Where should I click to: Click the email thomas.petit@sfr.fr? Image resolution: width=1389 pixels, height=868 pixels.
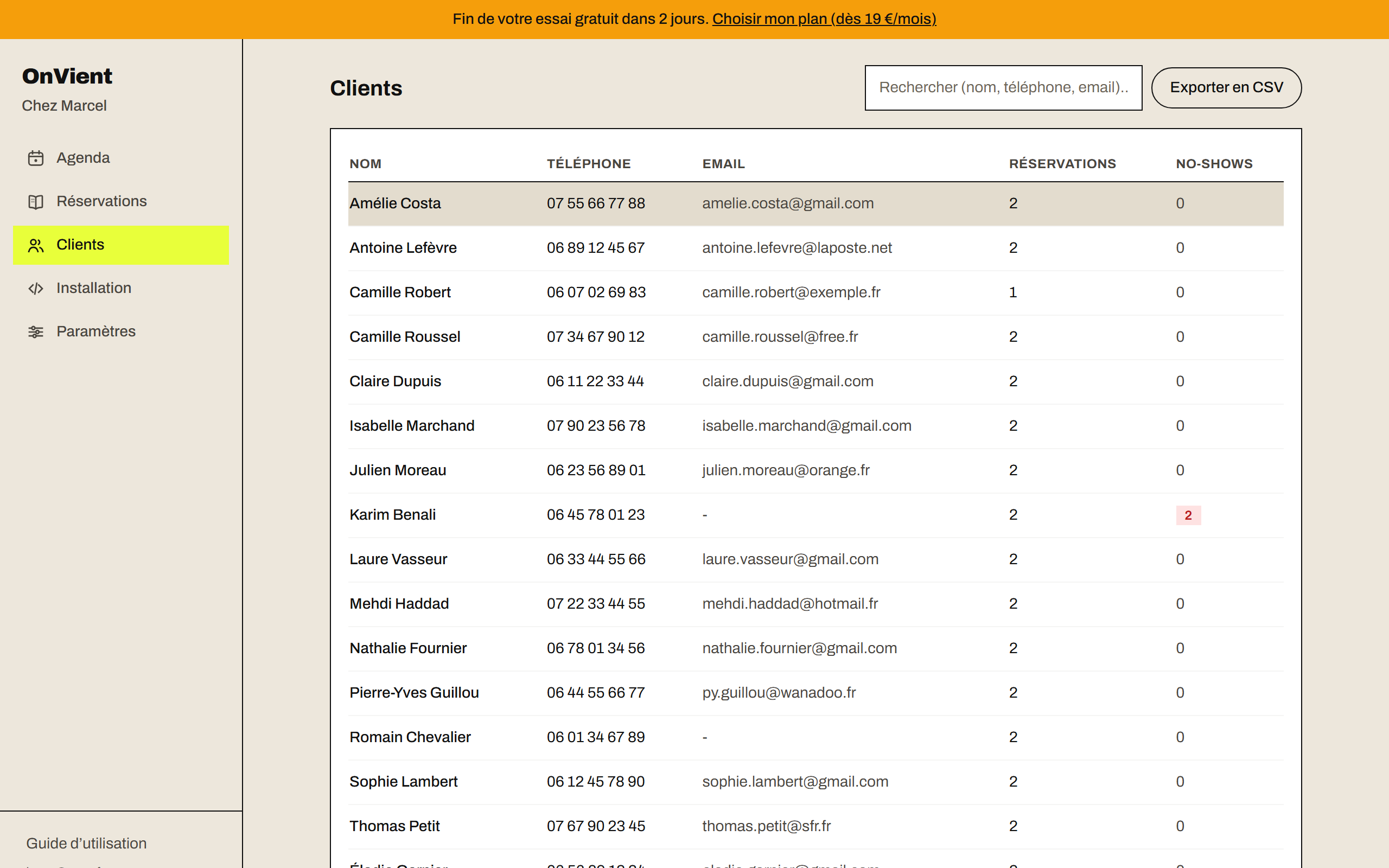(x=766, y=826)
